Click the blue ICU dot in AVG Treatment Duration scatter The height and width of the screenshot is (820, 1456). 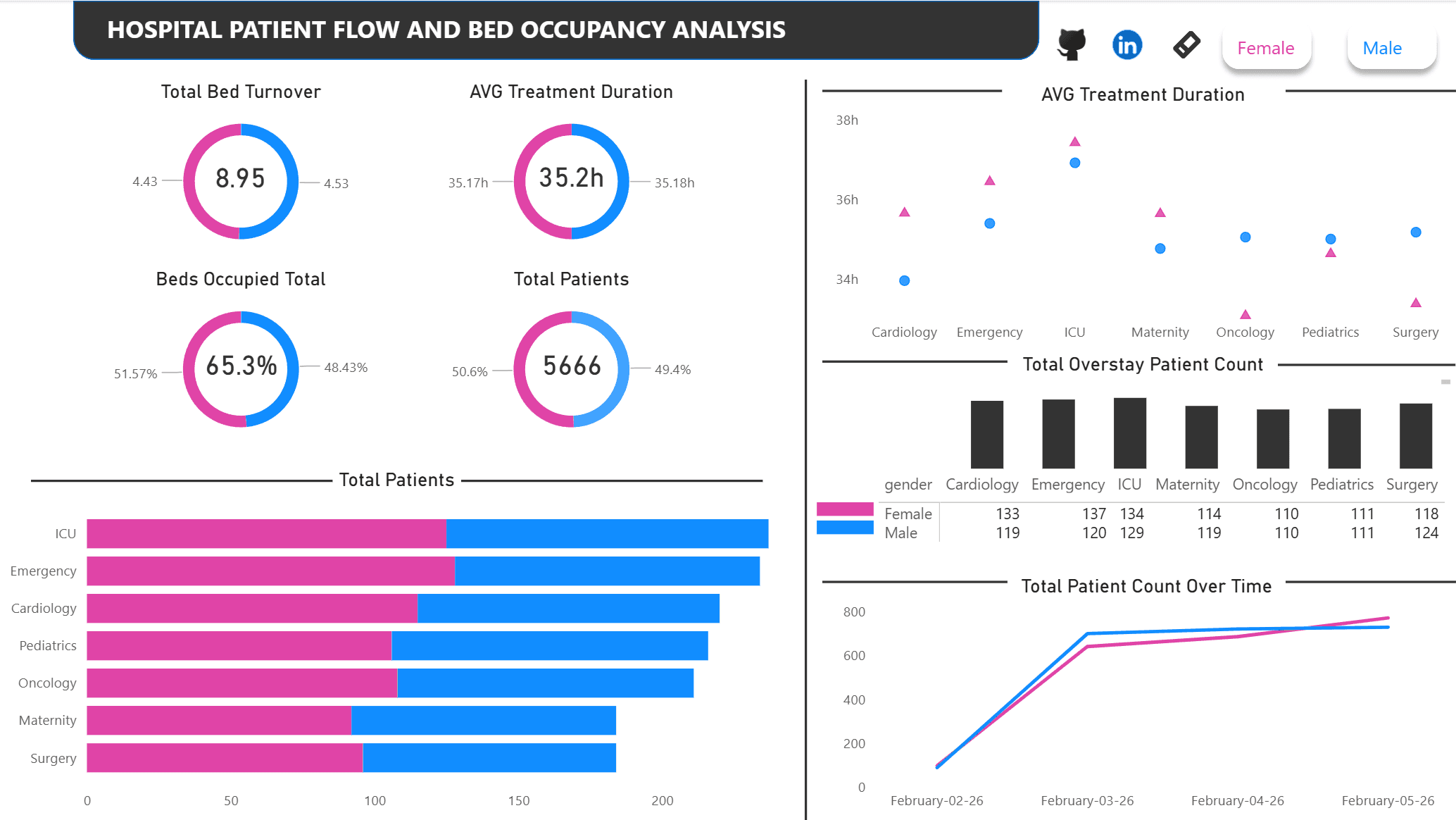pyautogui.click(x=1074, y=163)
